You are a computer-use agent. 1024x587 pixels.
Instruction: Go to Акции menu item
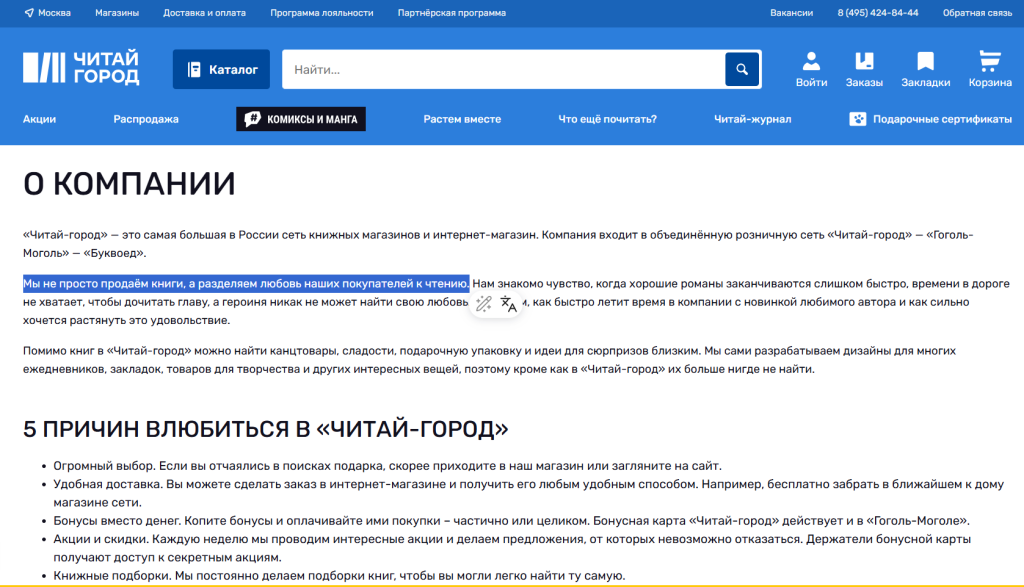(x=39, y=119)
